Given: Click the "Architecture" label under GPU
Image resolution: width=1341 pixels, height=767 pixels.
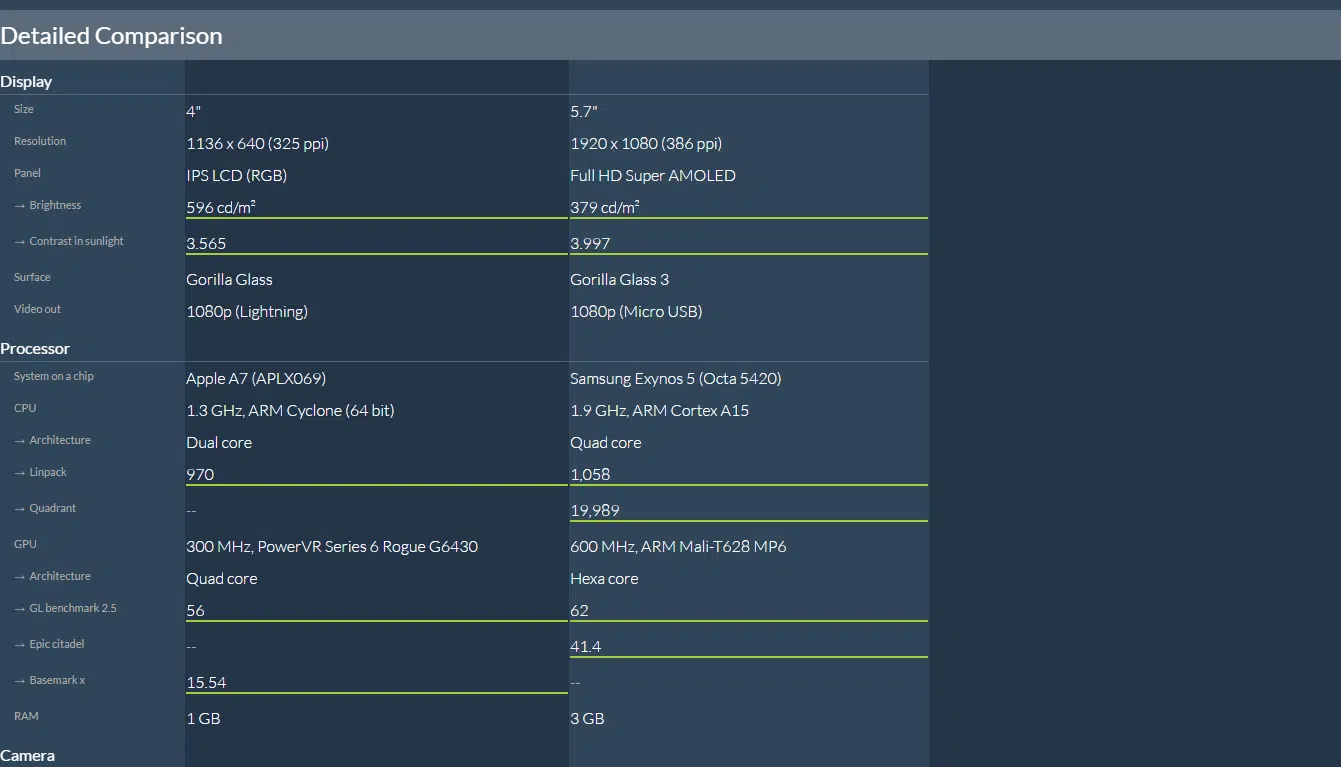Looking at the screenshot, I should click(x=60, y=576).
